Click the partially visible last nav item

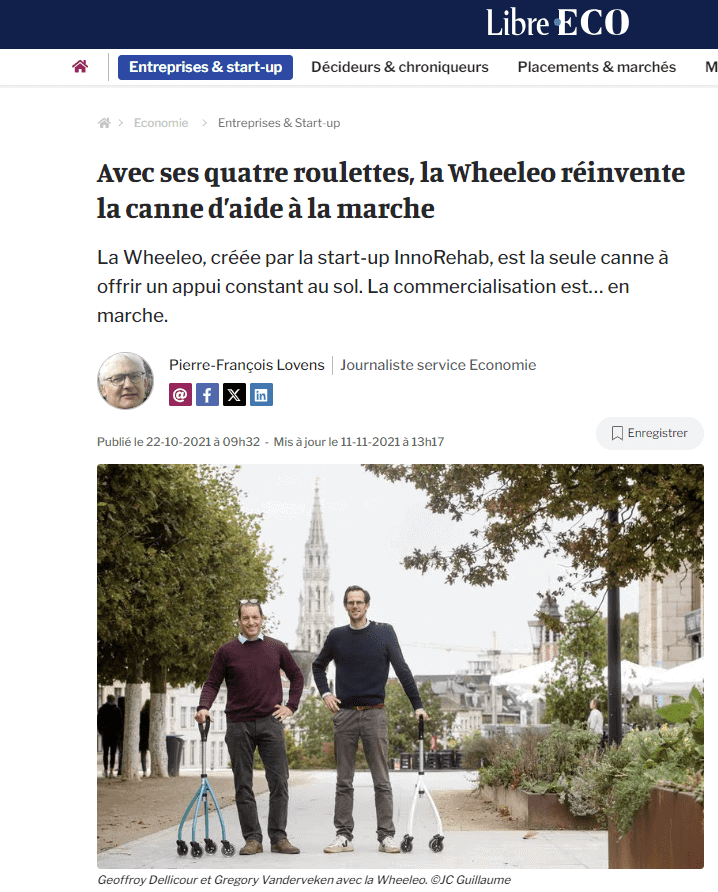(x=711, y=67)
